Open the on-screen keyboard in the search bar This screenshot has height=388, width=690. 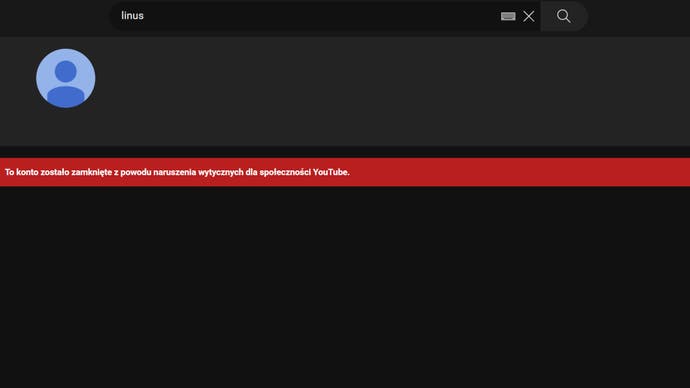[x=508, y=16]
